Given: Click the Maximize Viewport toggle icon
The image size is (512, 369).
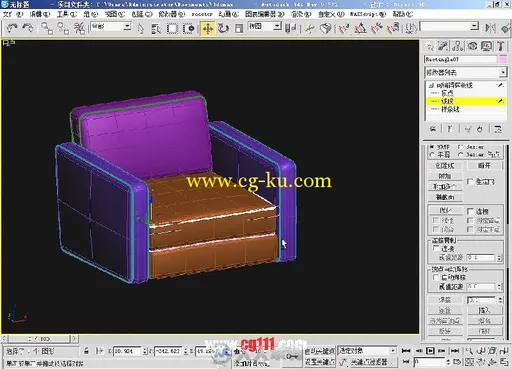Looking at the screenshot, I should (504, 362).
